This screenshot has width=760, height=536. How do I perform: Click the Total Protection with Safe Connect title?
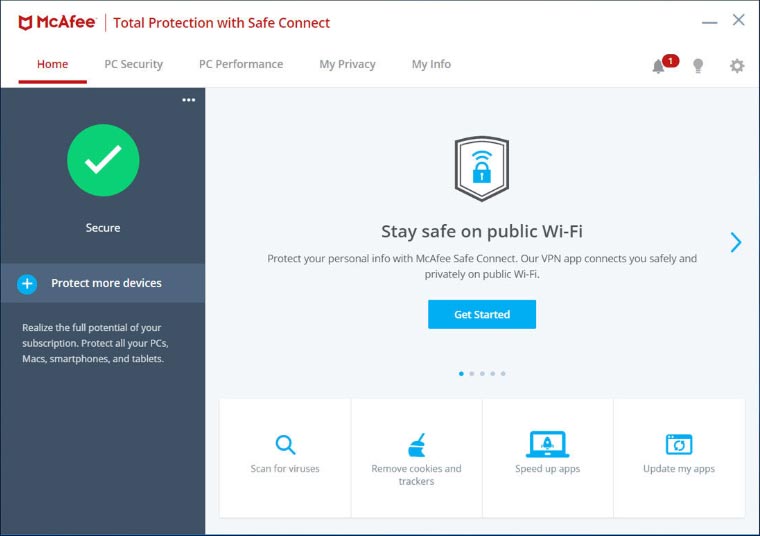point(221,23)
